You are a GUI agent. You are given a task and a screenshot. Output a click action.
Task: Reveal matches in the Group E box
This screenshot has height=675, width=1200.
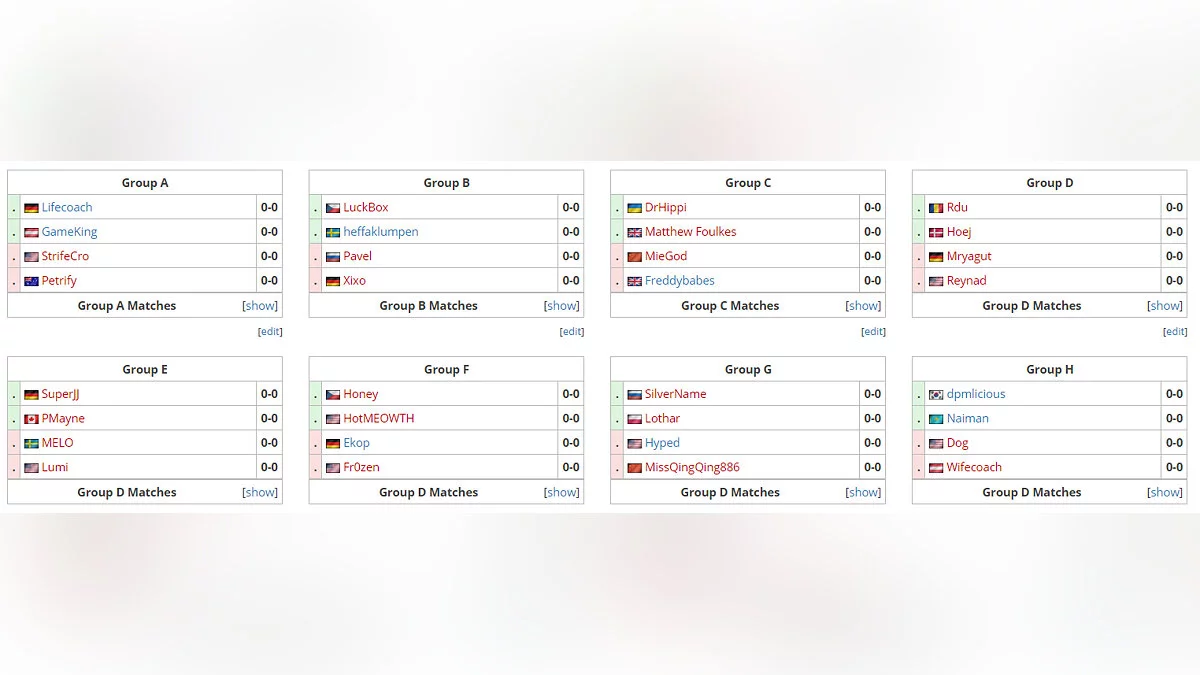[x=260, y=492]
